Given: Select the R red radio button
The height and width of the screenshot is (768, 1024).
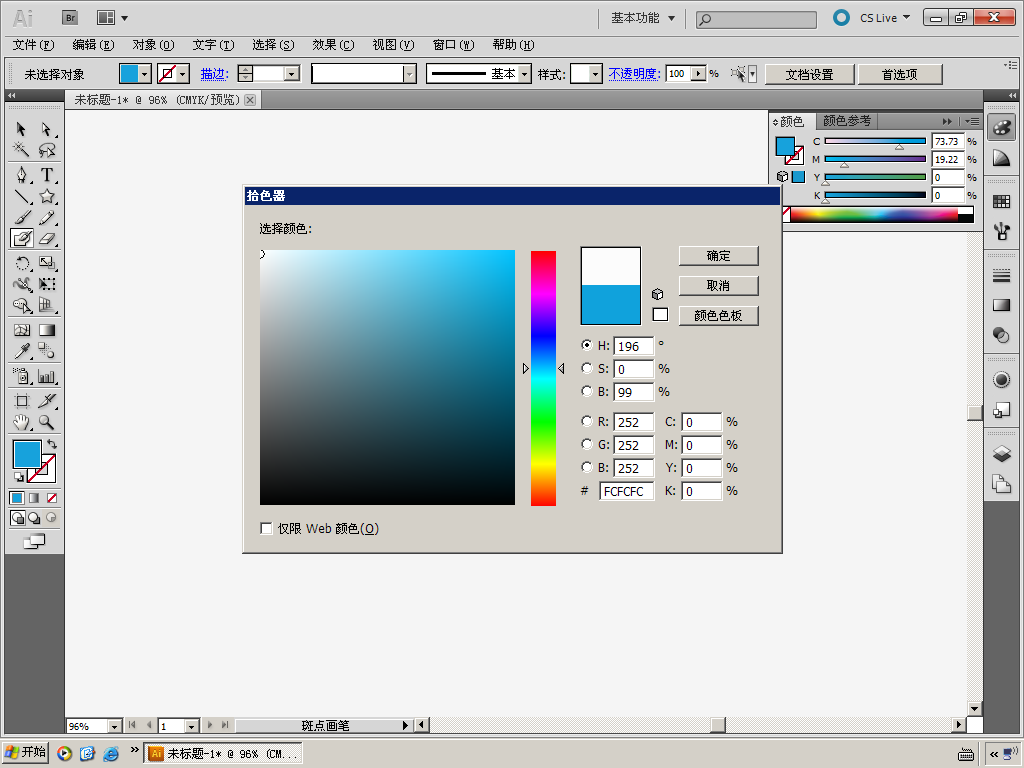Looking at the screenshot, I should coord(587,421).
